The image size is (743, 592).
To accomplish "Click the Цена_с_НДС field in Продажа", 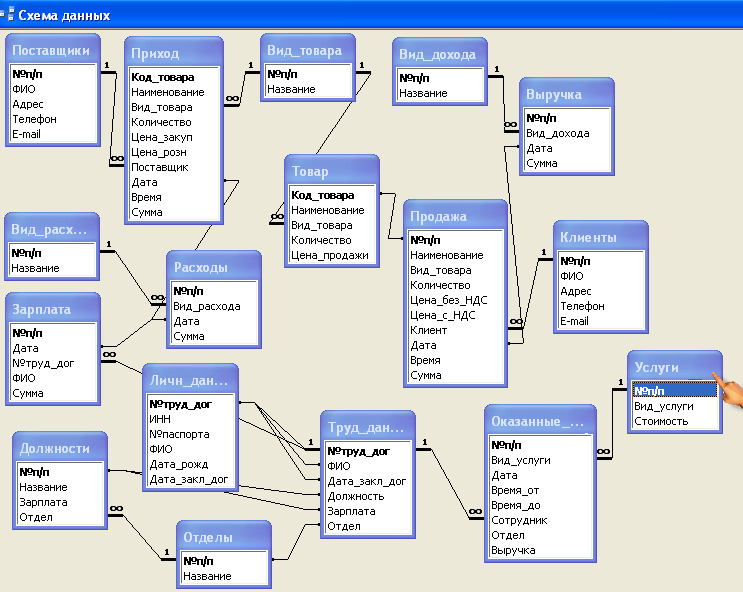I will tap(455, 315).
